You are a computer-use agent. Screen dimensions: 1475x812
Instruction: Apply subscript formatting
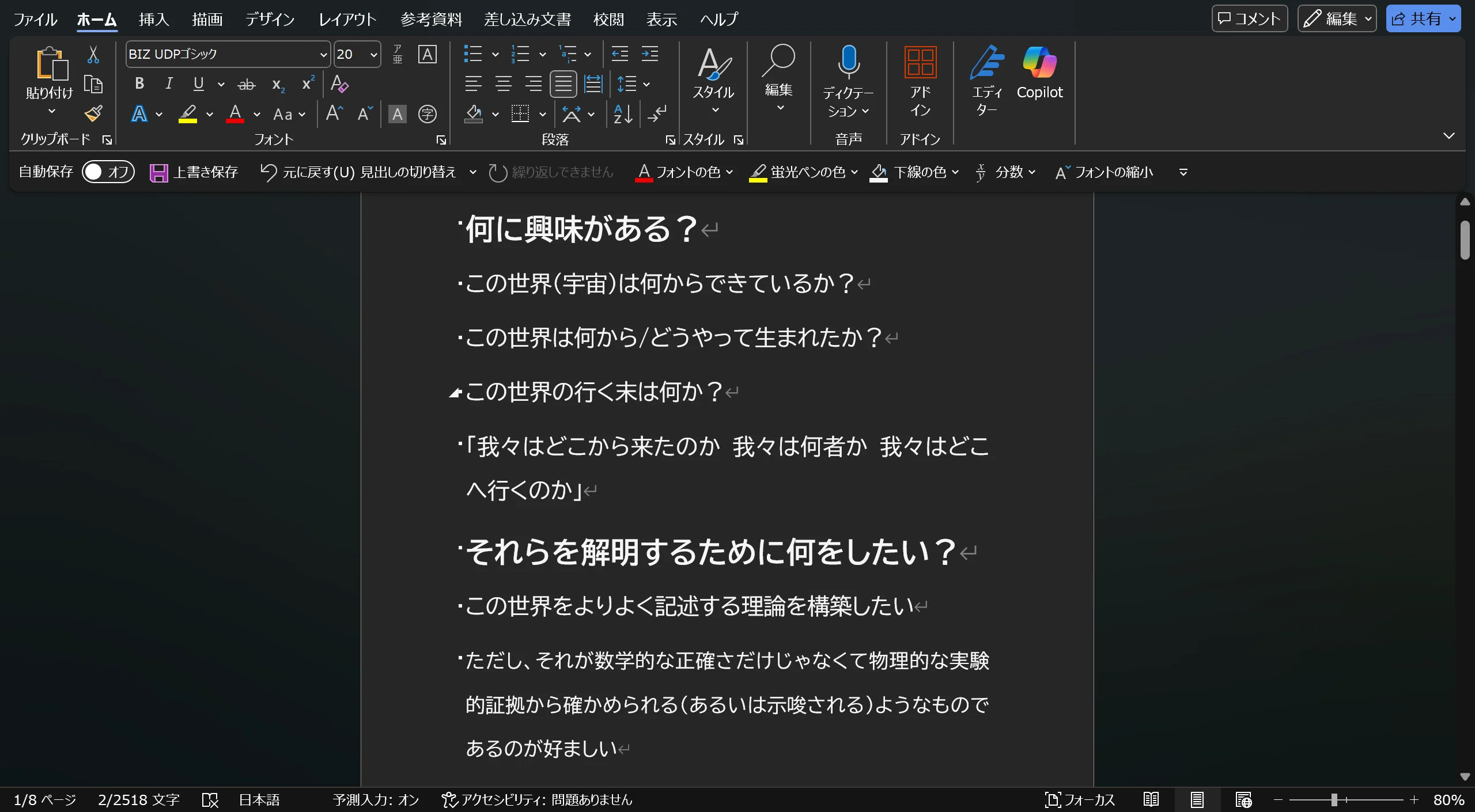pyautogui.click(x=278, y=85)
